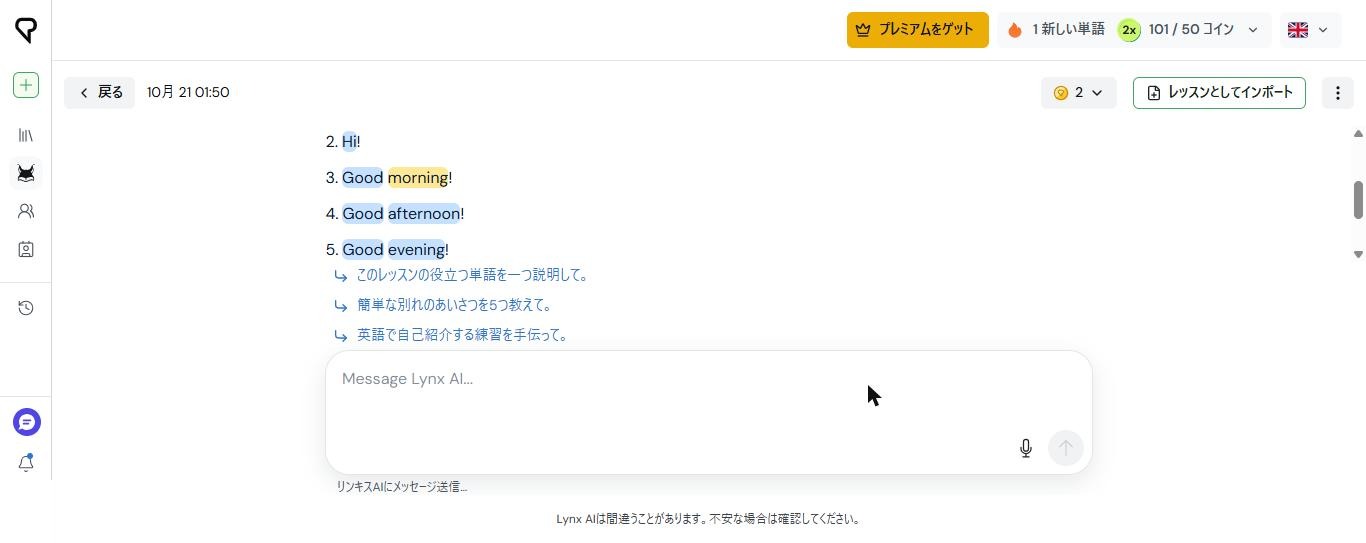Click the word evening
The width and height of the screenshot is (1366, 543).
click(x=416, y=250)
